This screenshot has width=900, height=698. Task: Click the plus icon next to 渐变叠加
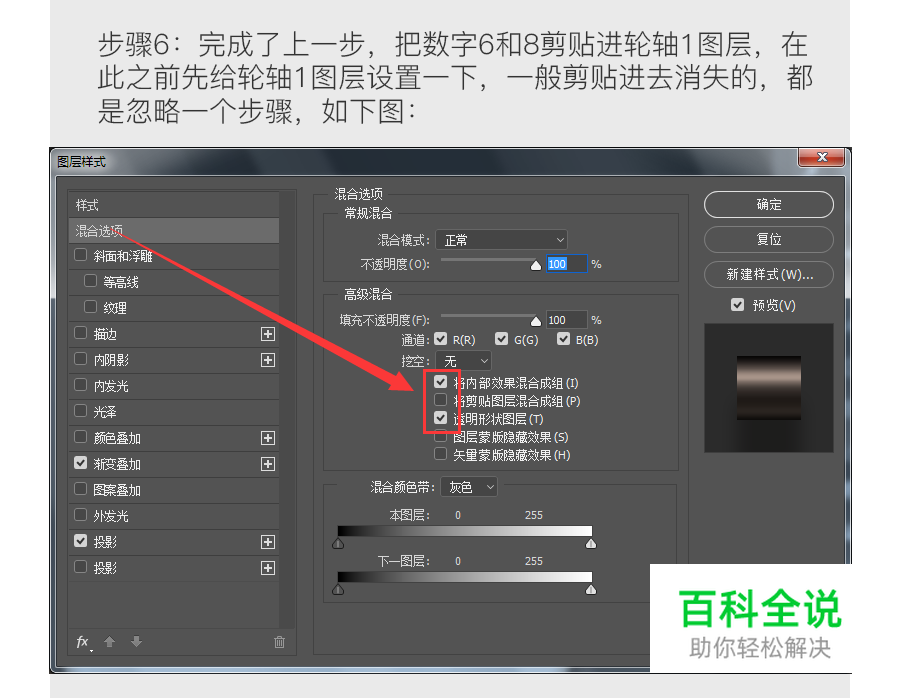[x=268, y=463]
